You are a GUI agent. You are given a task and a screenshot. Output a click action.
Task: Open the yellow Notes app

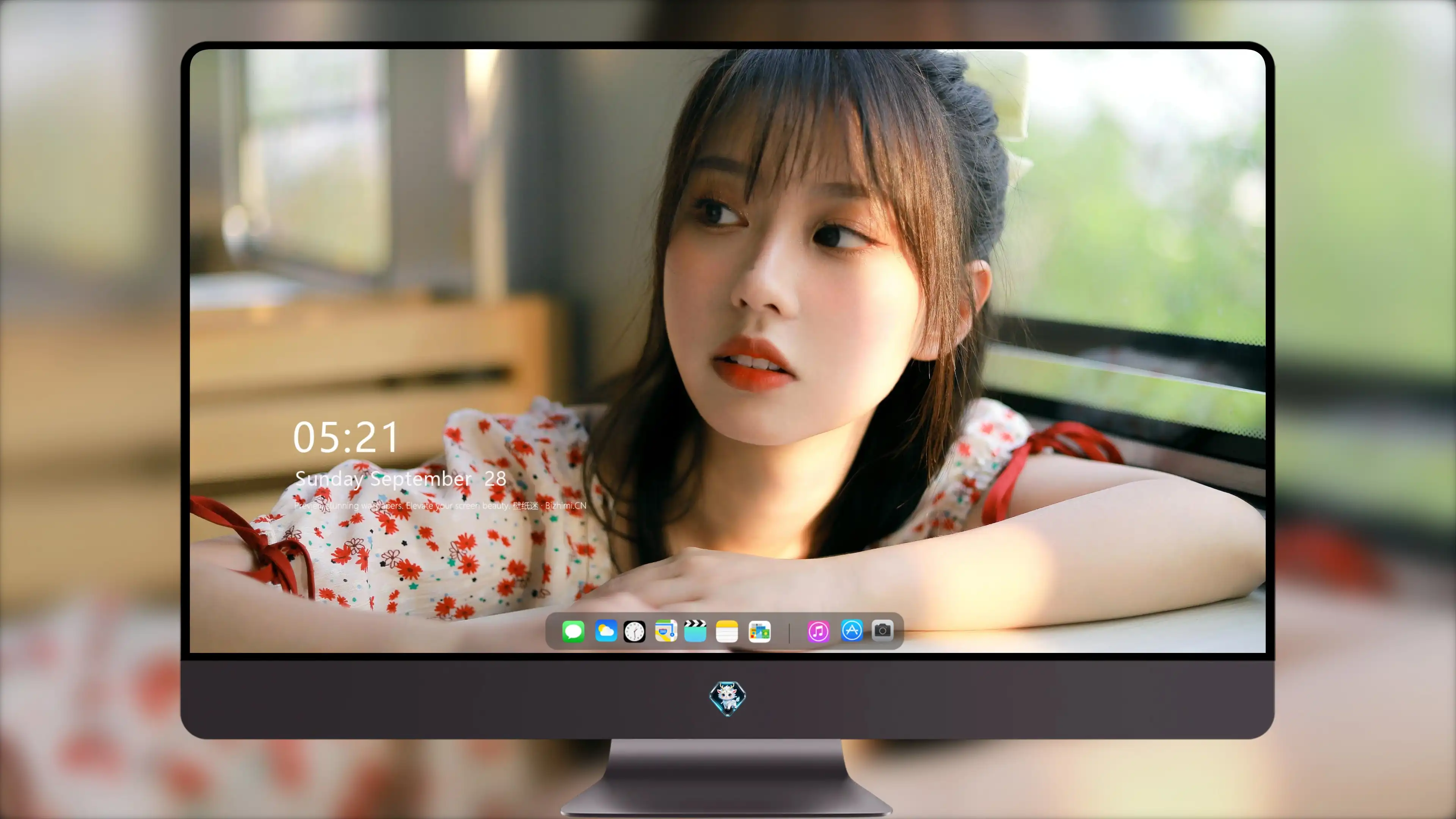click(727, 631)
